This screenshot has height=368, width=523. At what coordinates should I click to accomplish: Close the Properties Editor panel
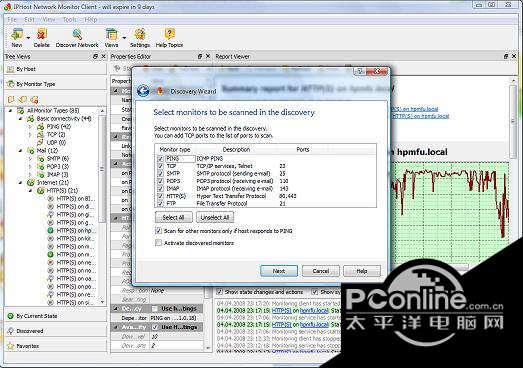pos(208,56)
